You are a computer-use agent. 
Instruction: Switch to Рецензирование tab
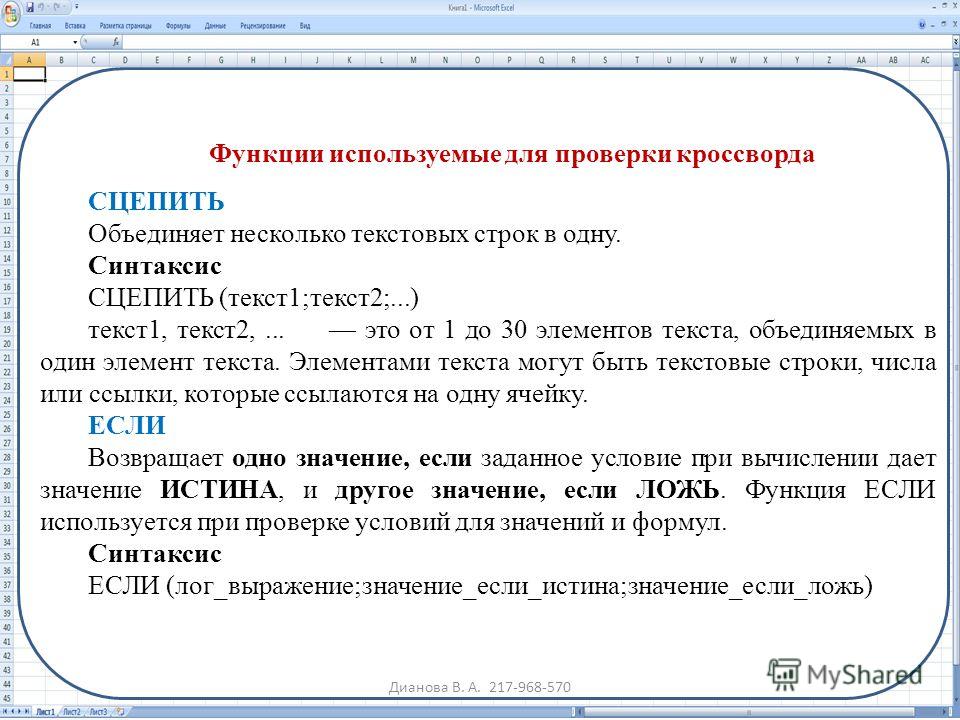263,26
